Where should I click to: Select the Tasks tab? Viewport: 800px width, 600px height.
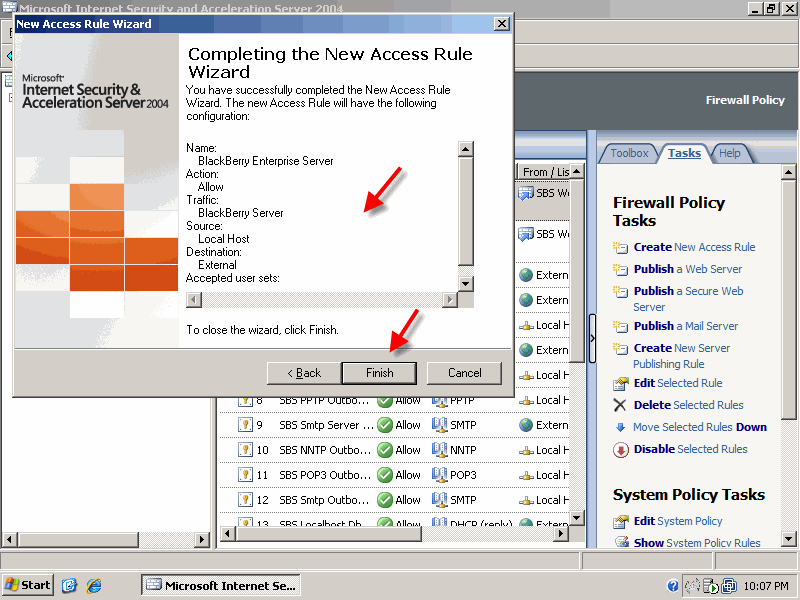pyautogui.click(x=684, y=153)
